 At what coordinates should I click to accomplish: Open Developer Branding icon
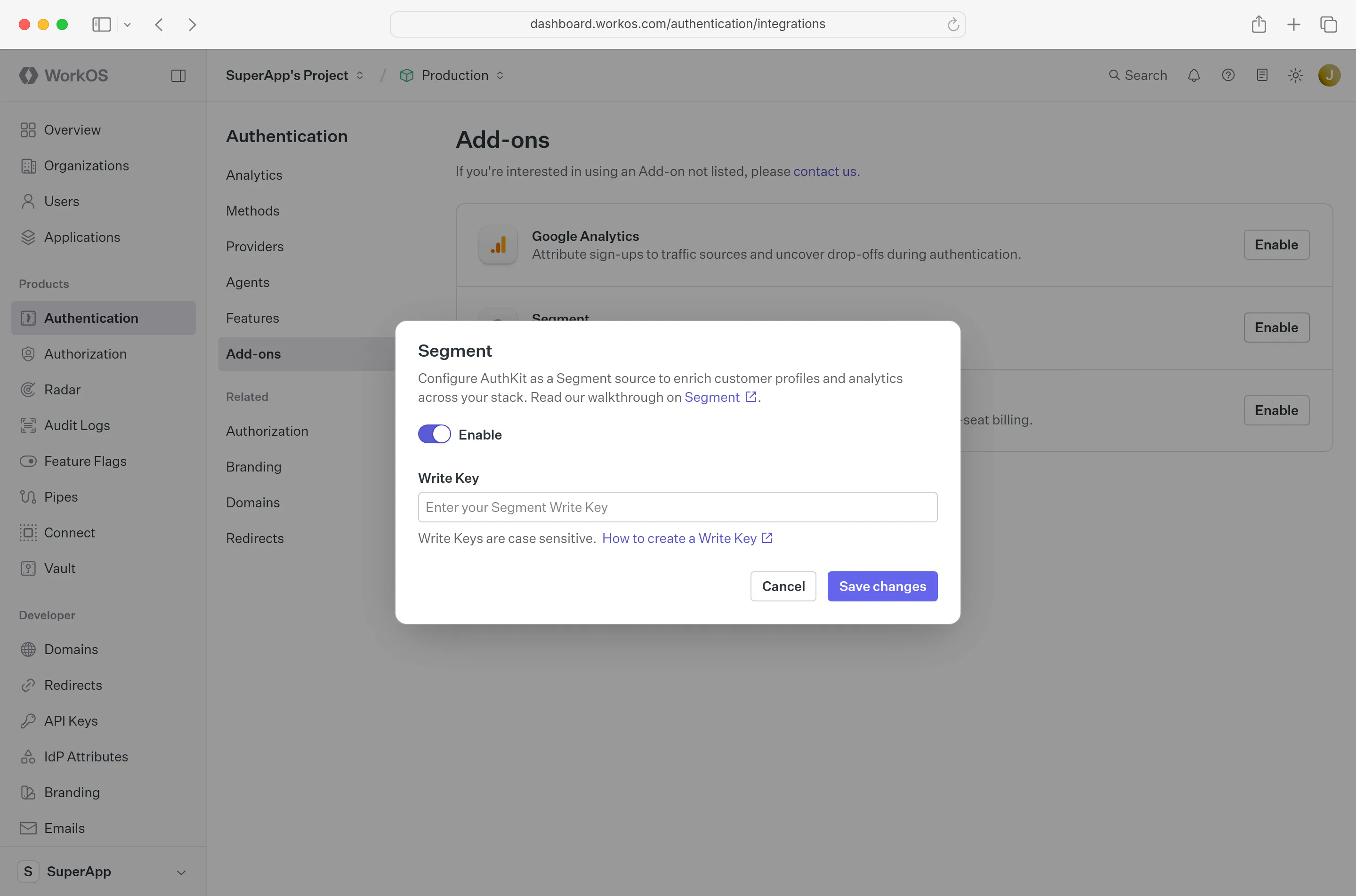(28, 792)
